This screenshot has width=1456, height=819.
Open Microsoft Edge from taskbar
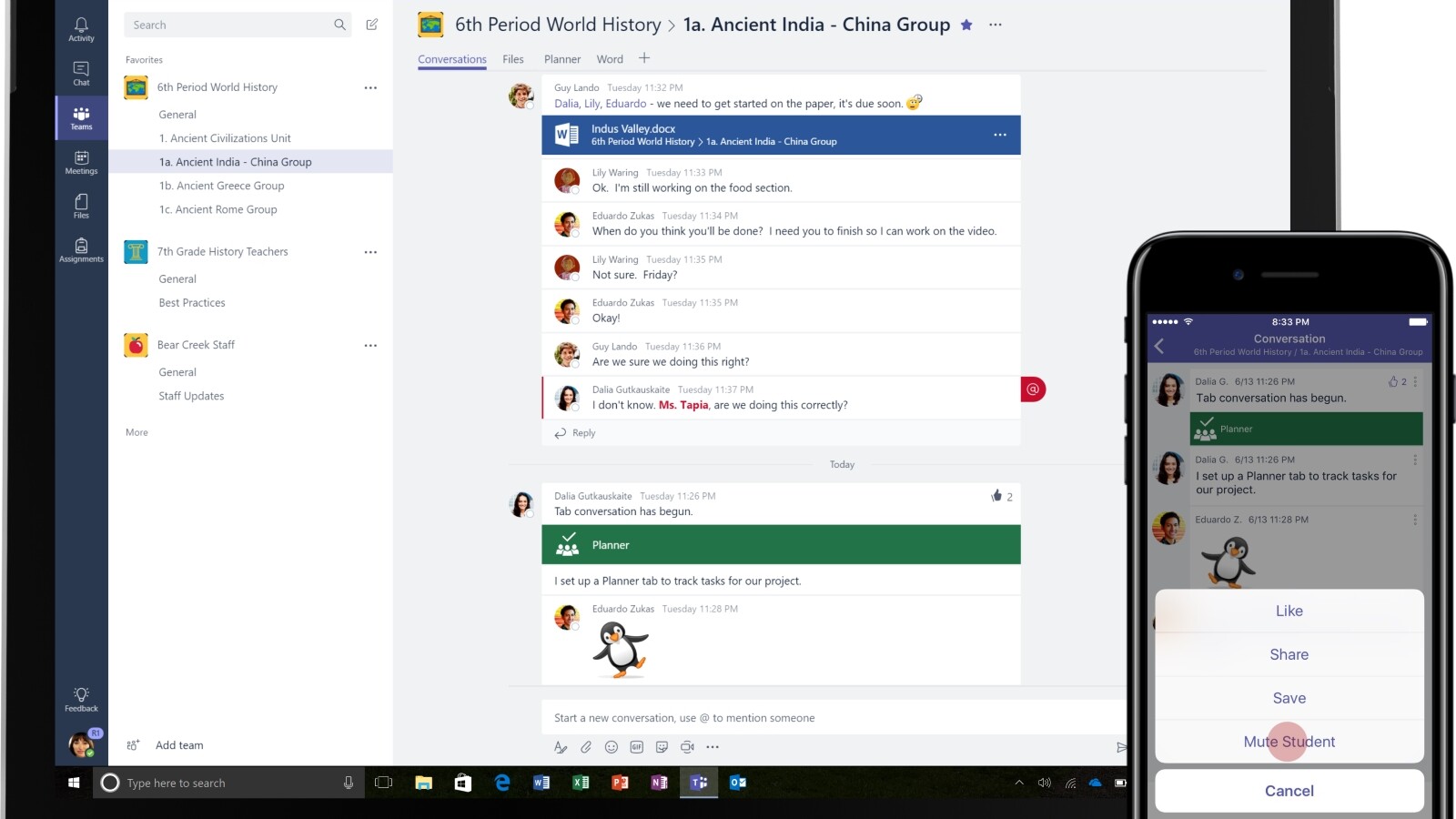(x=501, y=783)
